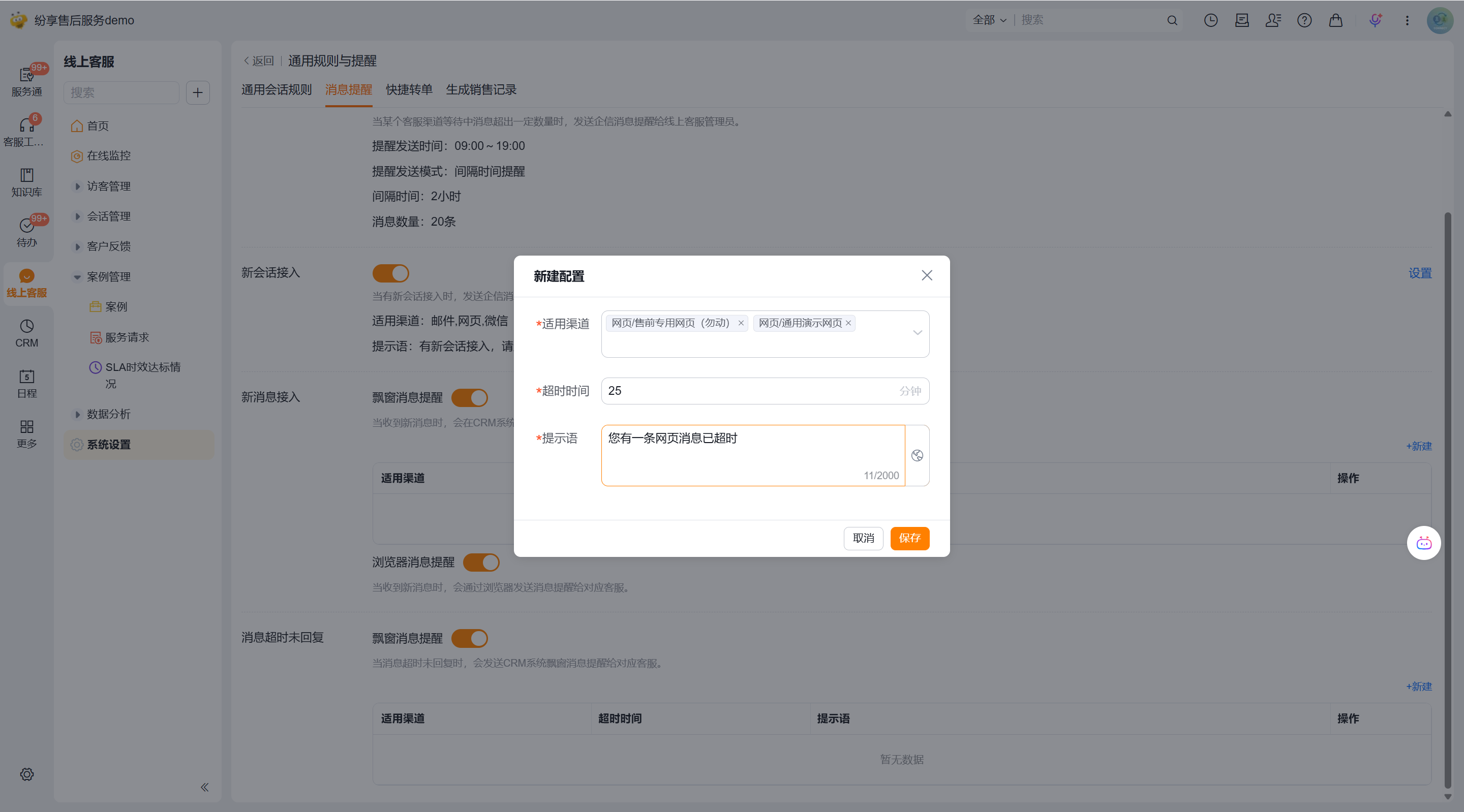
Task: Open the 全部 search scope dropdown
Action: 989,20
